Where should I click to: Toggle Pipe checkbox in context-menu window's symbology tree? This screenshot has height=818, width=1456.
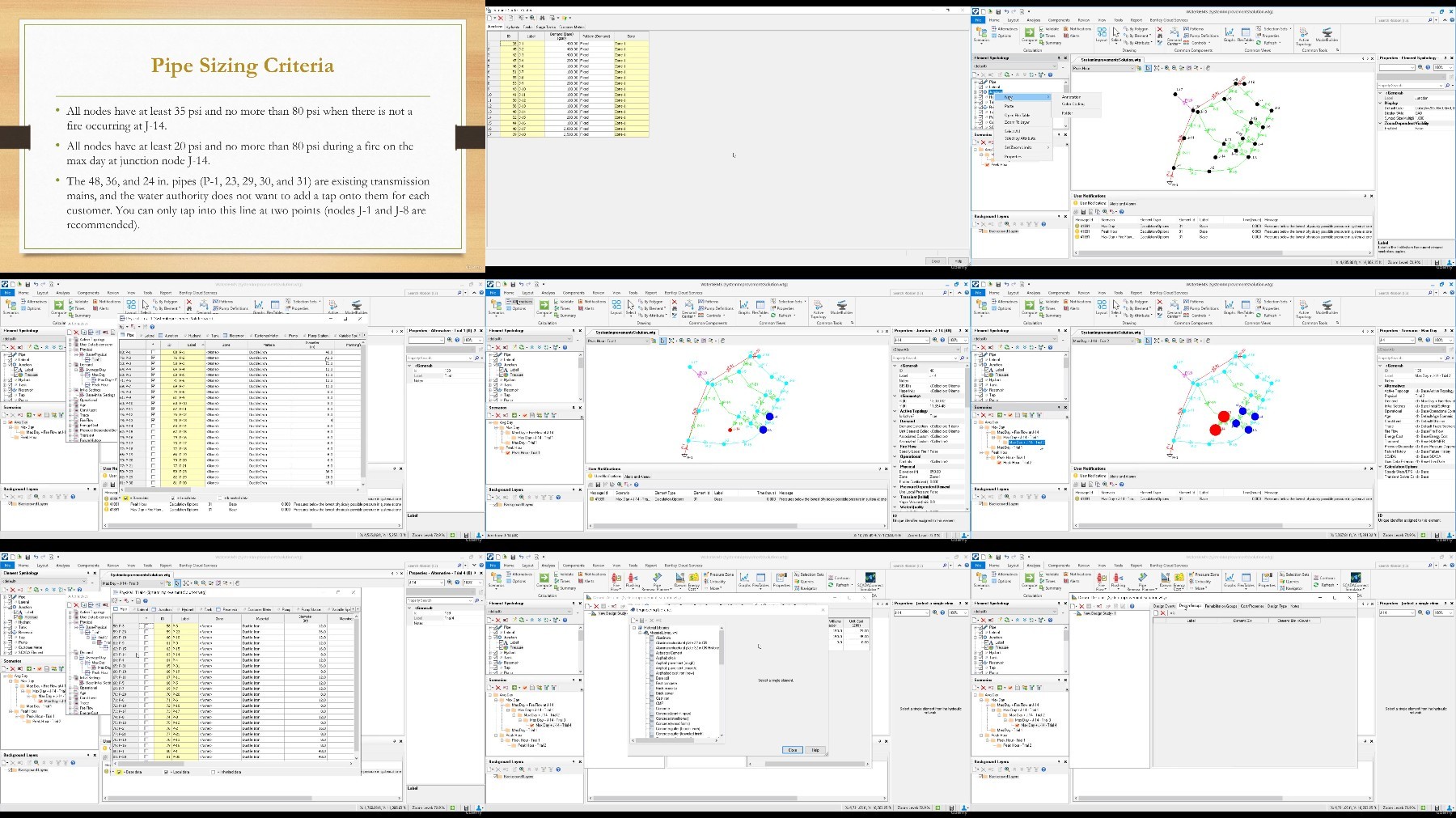pos(980,82)
